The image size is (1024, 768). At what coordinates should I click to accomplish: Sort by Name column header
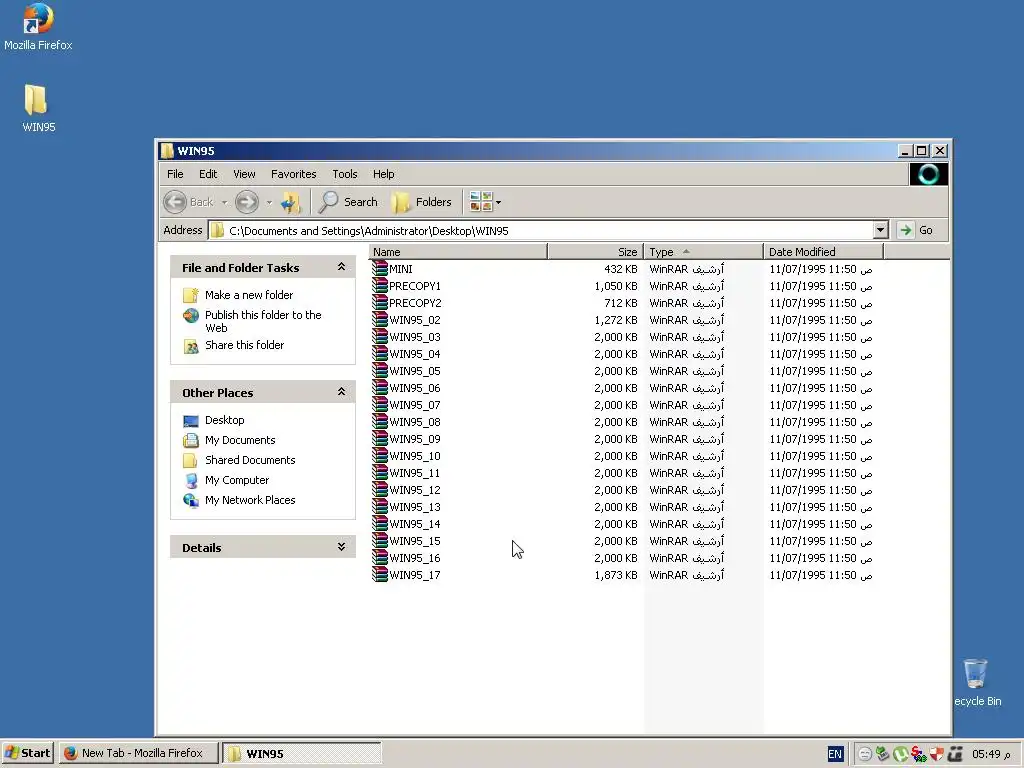coord(458,252)
